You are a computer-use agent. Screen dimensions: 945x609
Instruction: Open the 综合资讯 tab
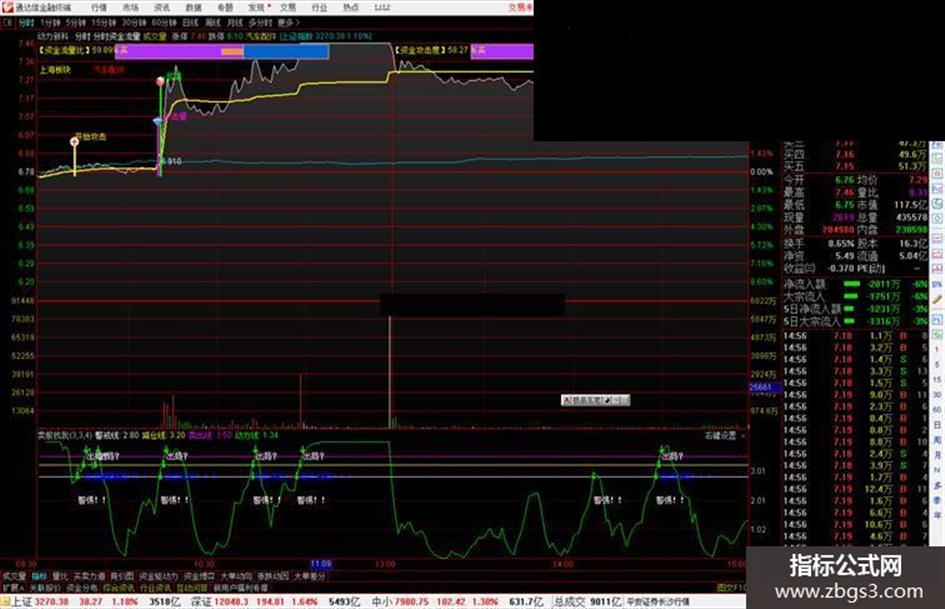(x=119, y=587)
